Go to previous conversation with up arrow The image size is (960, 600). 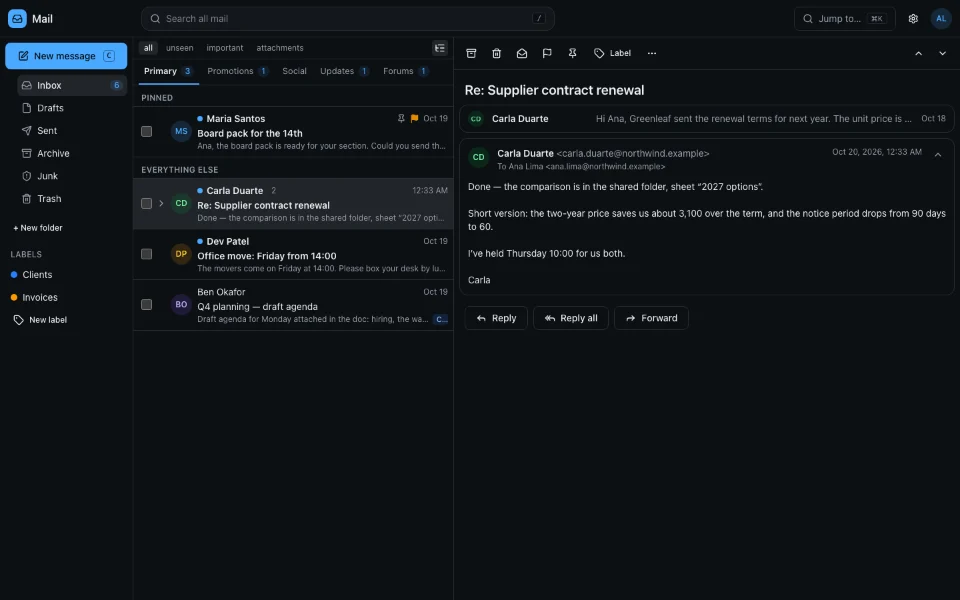(918, 53)
